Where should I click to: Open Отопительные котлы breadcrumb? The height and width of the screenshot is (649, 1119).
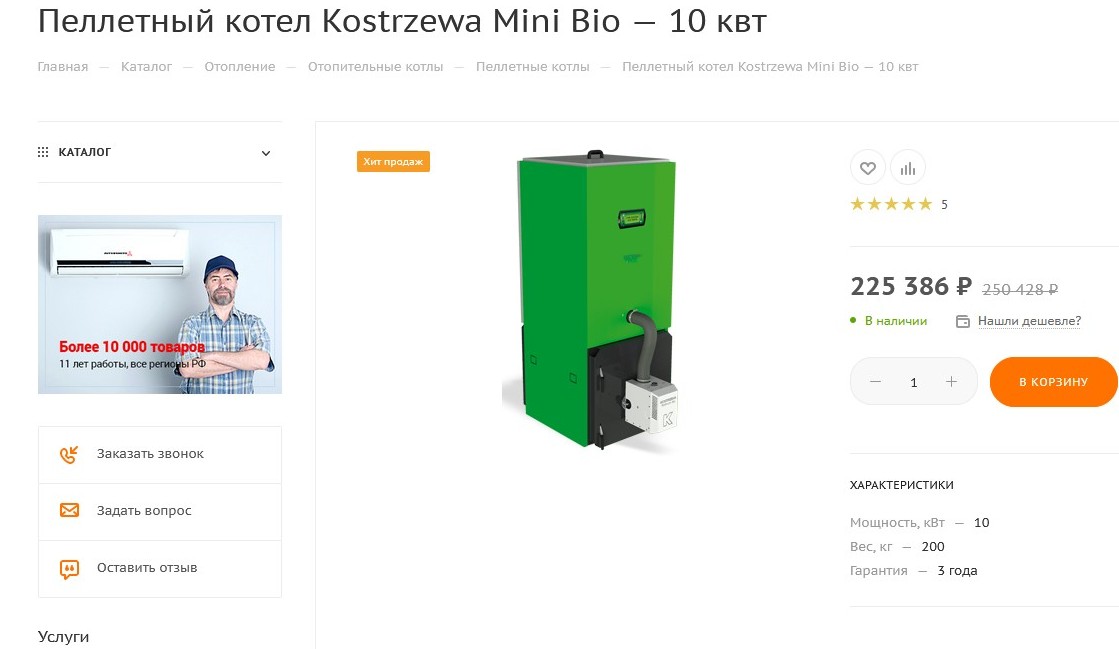pos(375,67)
